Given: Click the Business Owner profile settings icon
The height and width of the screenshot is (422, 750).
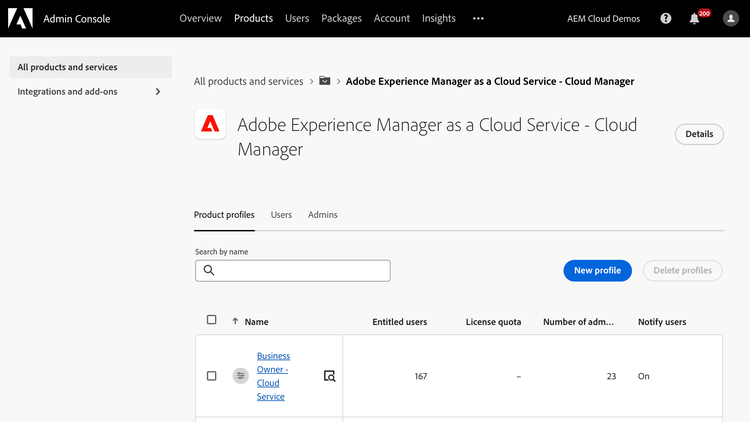Looking at the screenshot, I should click(241, 376).
